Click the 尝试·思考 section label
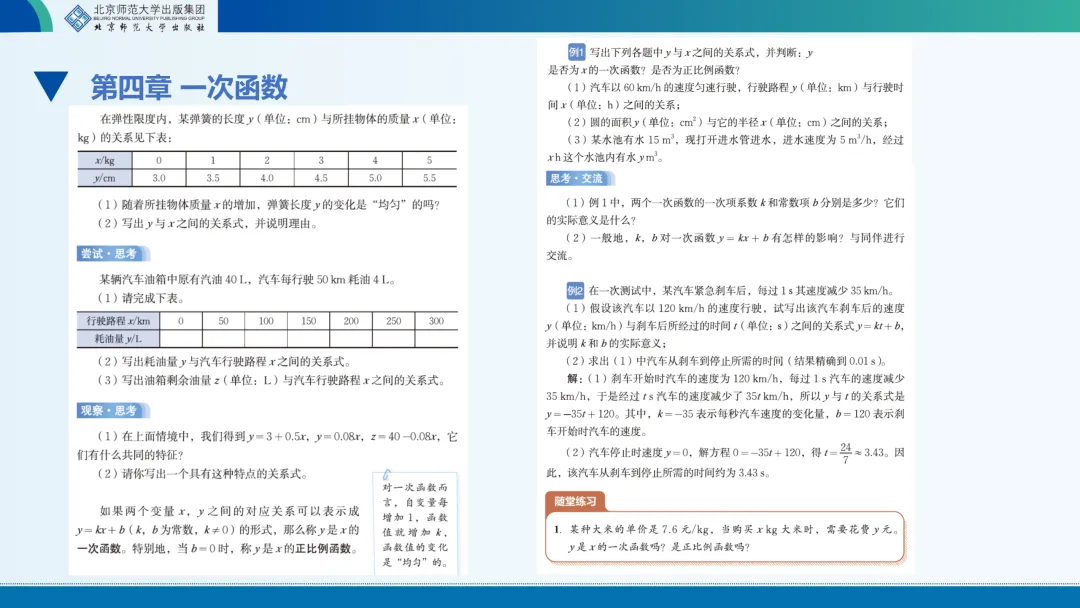Screen dimensions: 1080x608 pyautogui.click(x=112, y=253)
